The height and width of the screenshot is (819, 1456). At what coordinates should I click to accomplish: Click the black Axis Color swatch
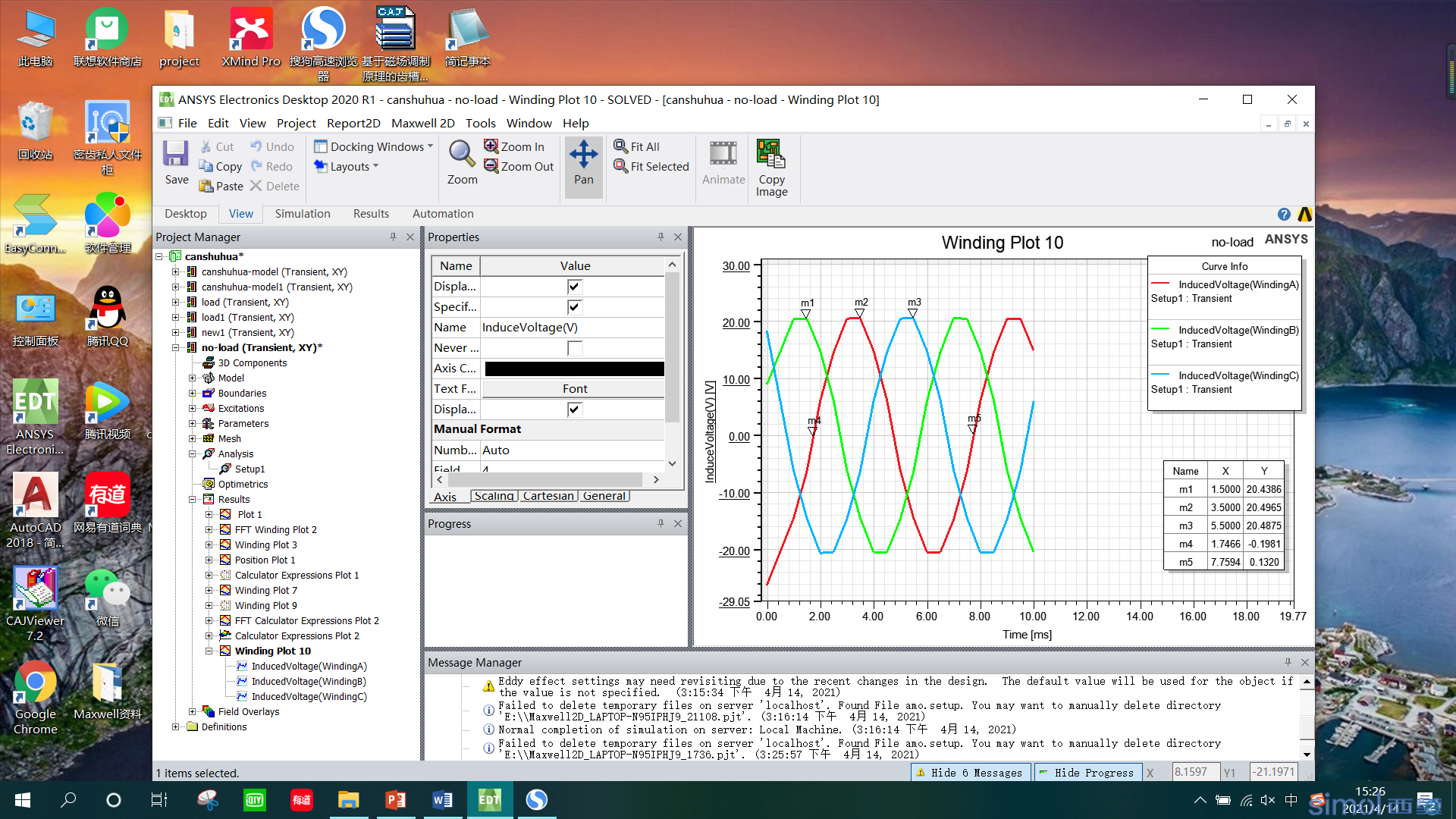(574, 369)
